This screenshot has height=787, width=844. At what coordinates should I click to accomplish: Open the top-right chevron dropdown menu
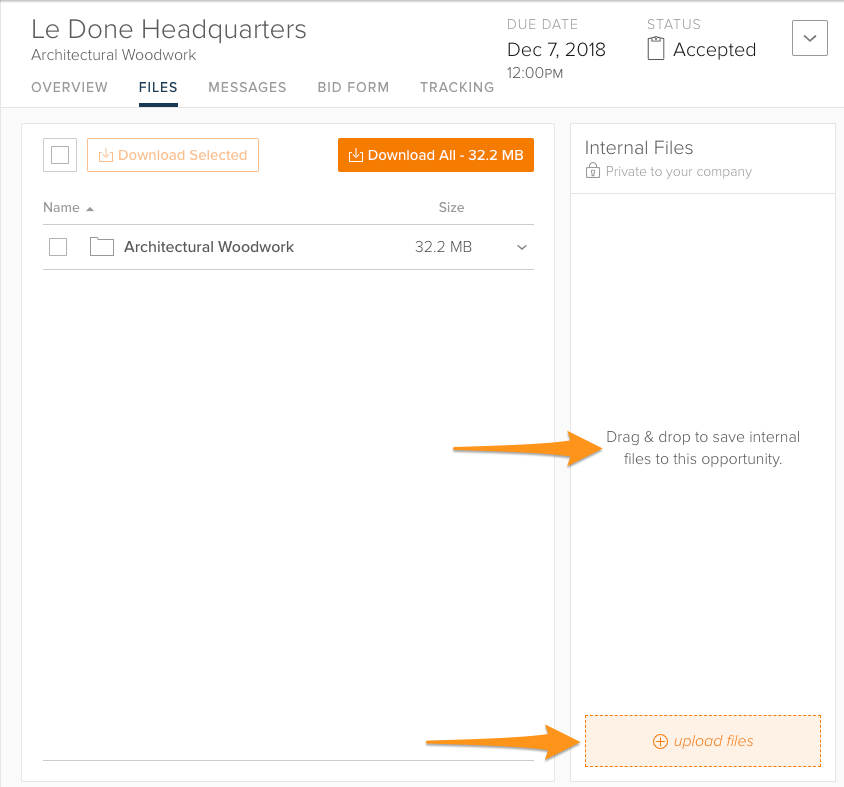[809, 39]
